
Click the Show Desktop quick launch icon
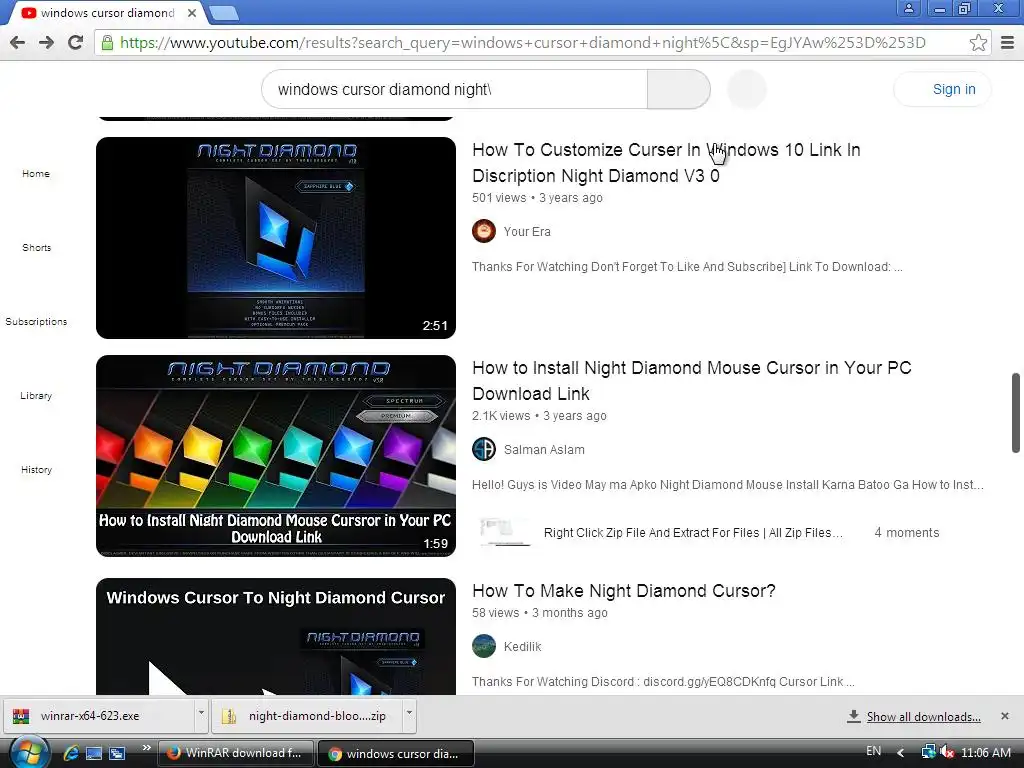click(94, 753)
